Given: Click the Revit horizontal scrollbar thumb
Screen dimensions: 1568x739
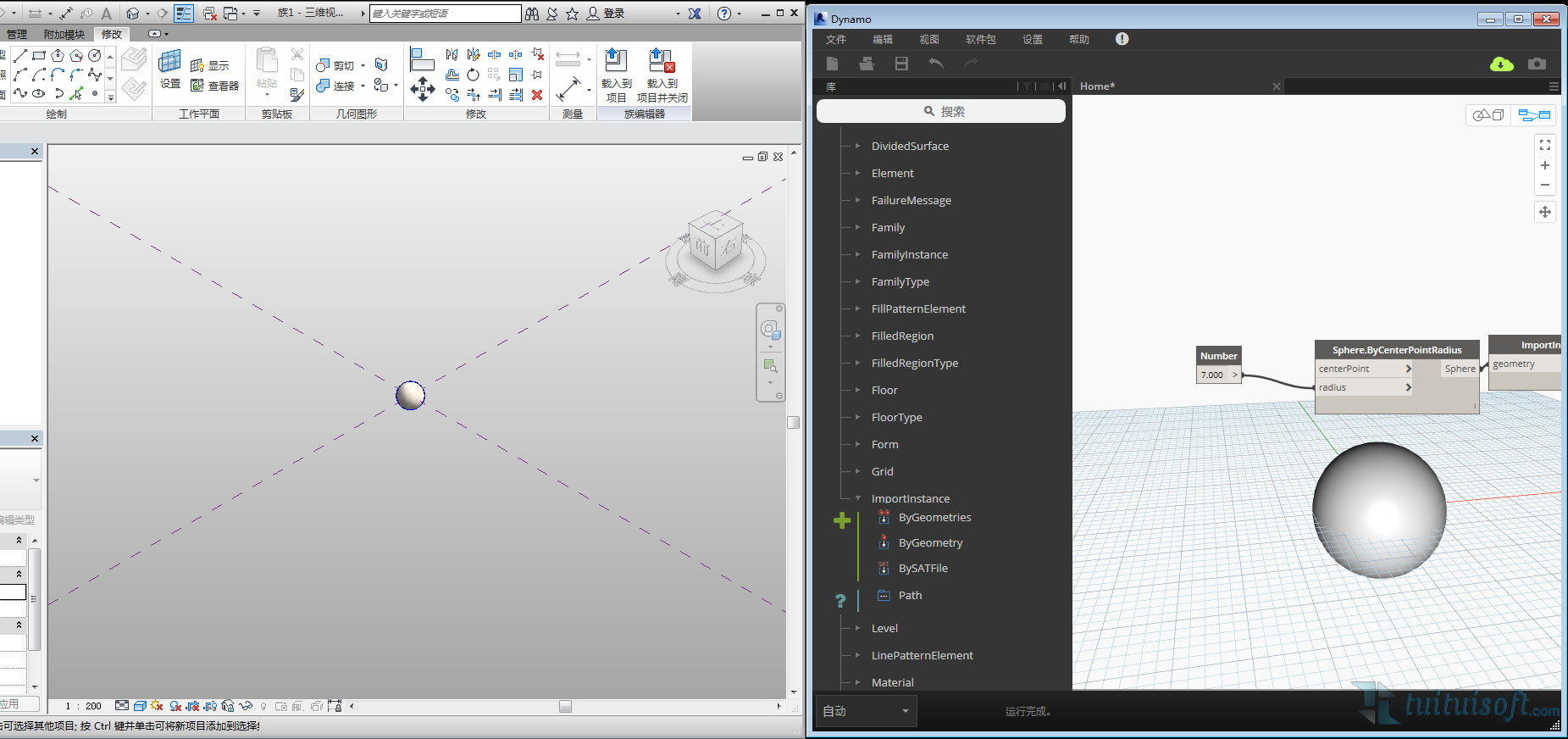Looking at the screenshot, I should [x=565, y=706].
